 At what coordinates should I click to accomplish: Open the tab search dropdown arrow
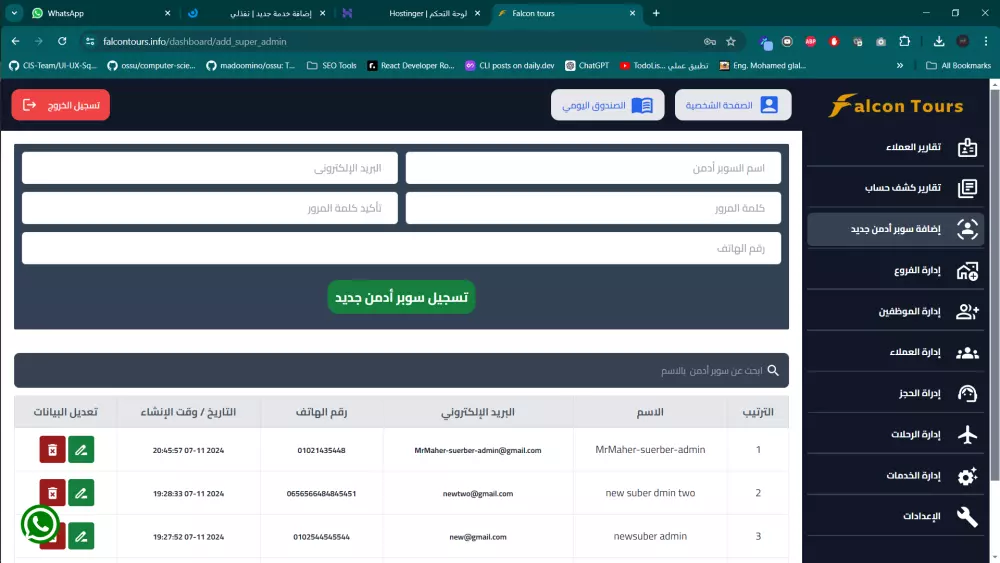tap(14, 13)
